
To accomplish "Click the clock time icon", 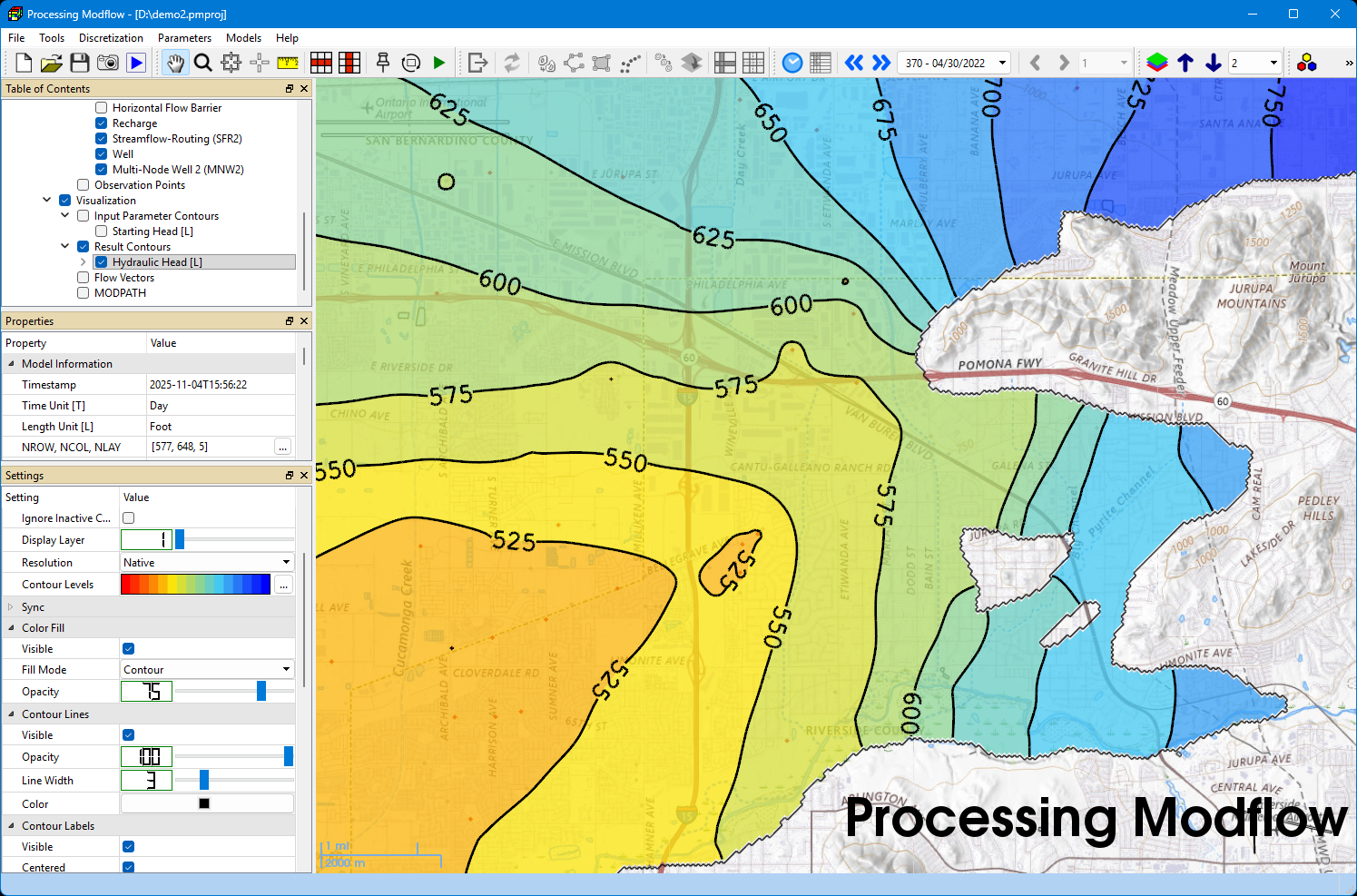I will 792,63.
